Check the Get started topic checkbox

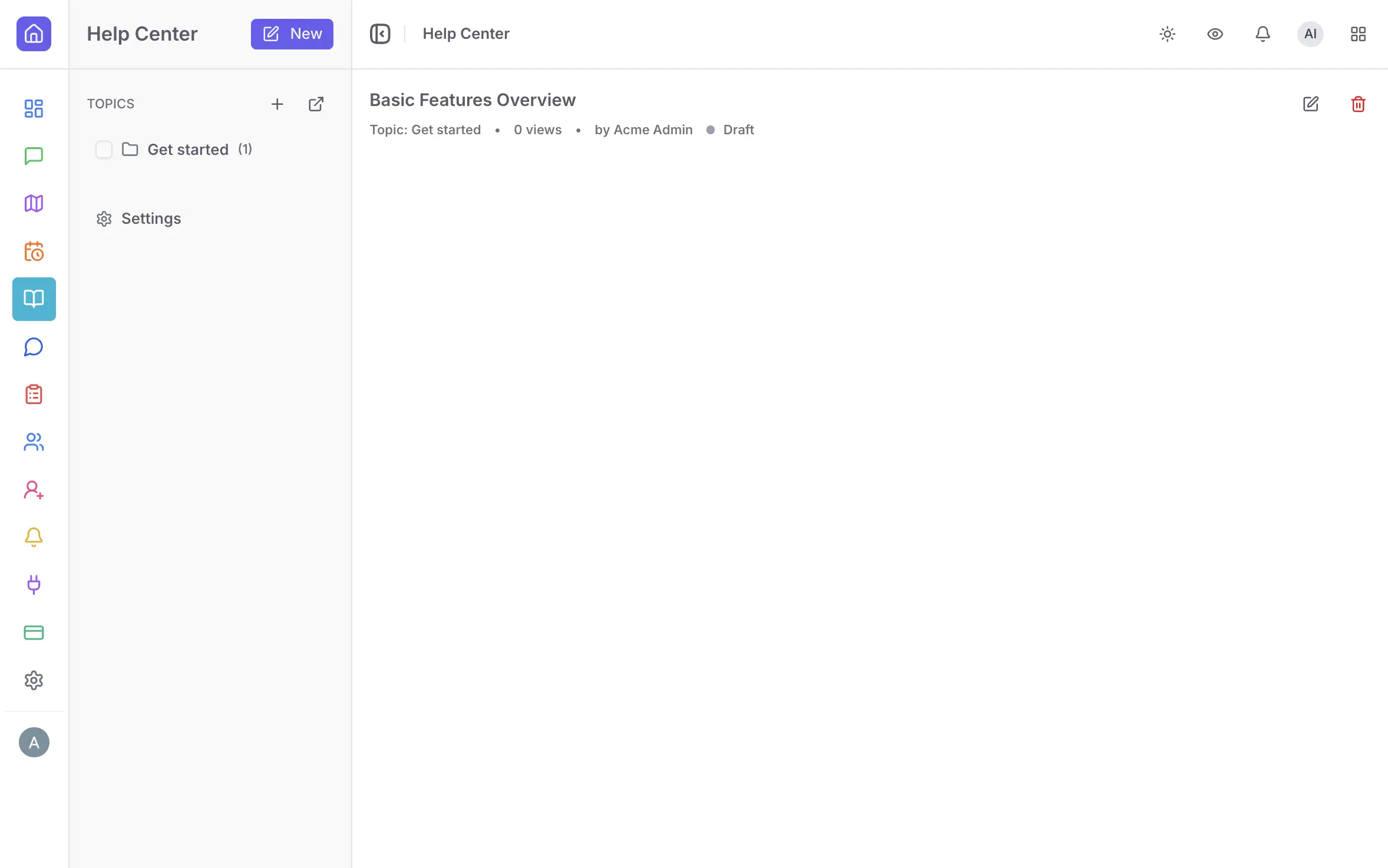pos(104,150)
